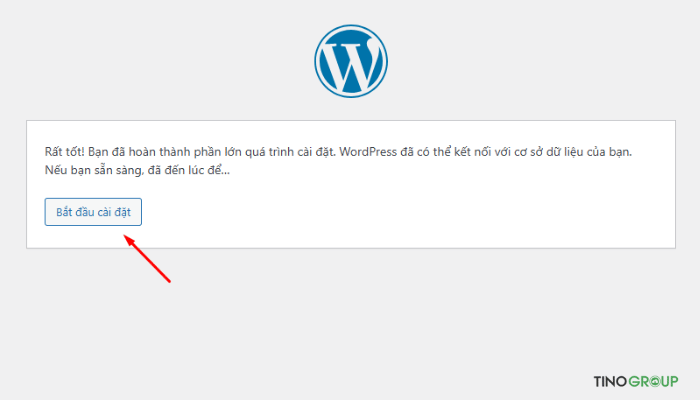
Task: Click the 'Bắt đầu cài đặt' button
Action: point(93,212)
